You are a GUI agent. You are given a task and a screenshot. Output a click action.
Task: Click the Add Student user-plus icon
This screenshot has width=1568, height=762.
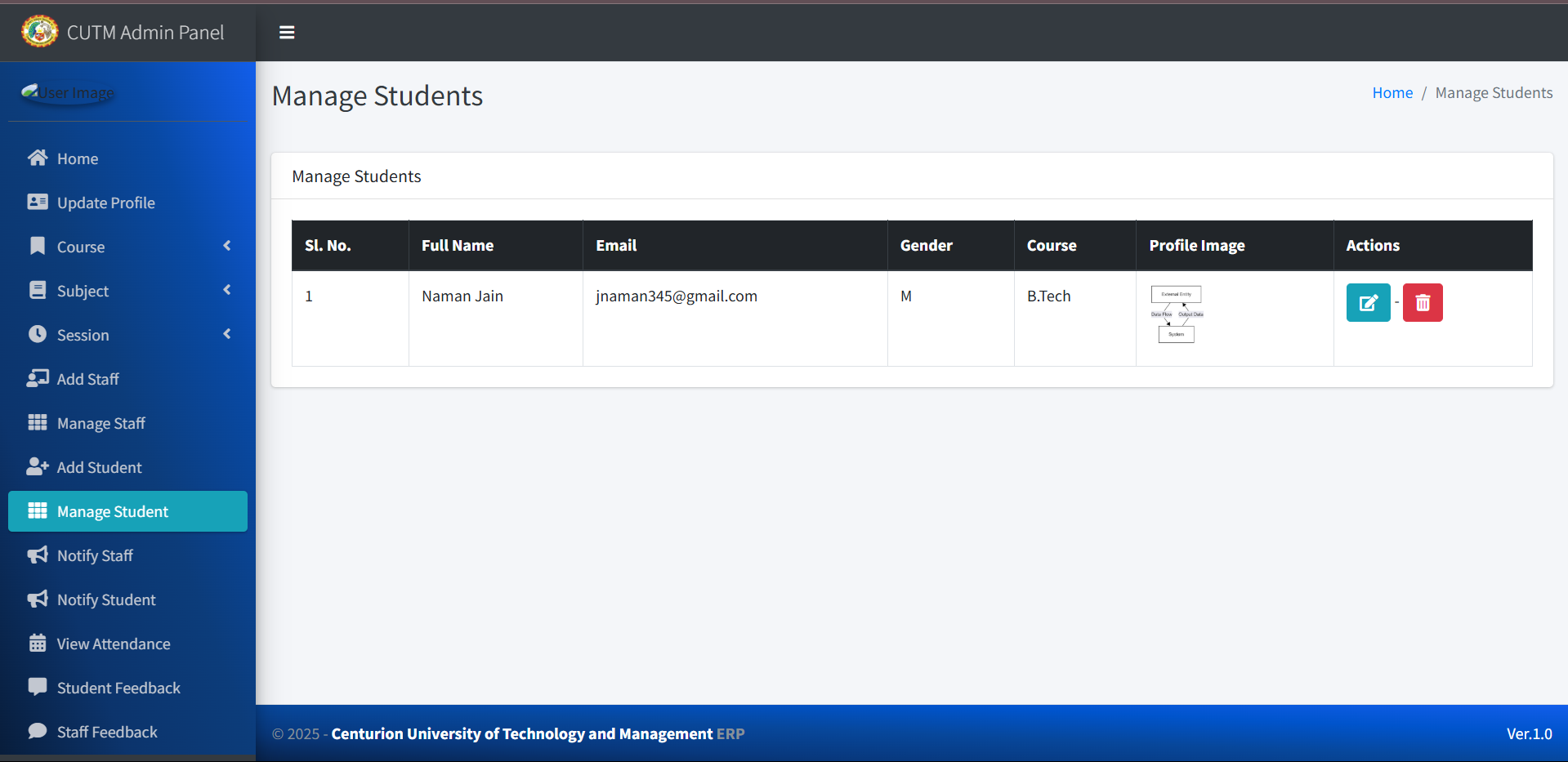[x=38, y=466]
